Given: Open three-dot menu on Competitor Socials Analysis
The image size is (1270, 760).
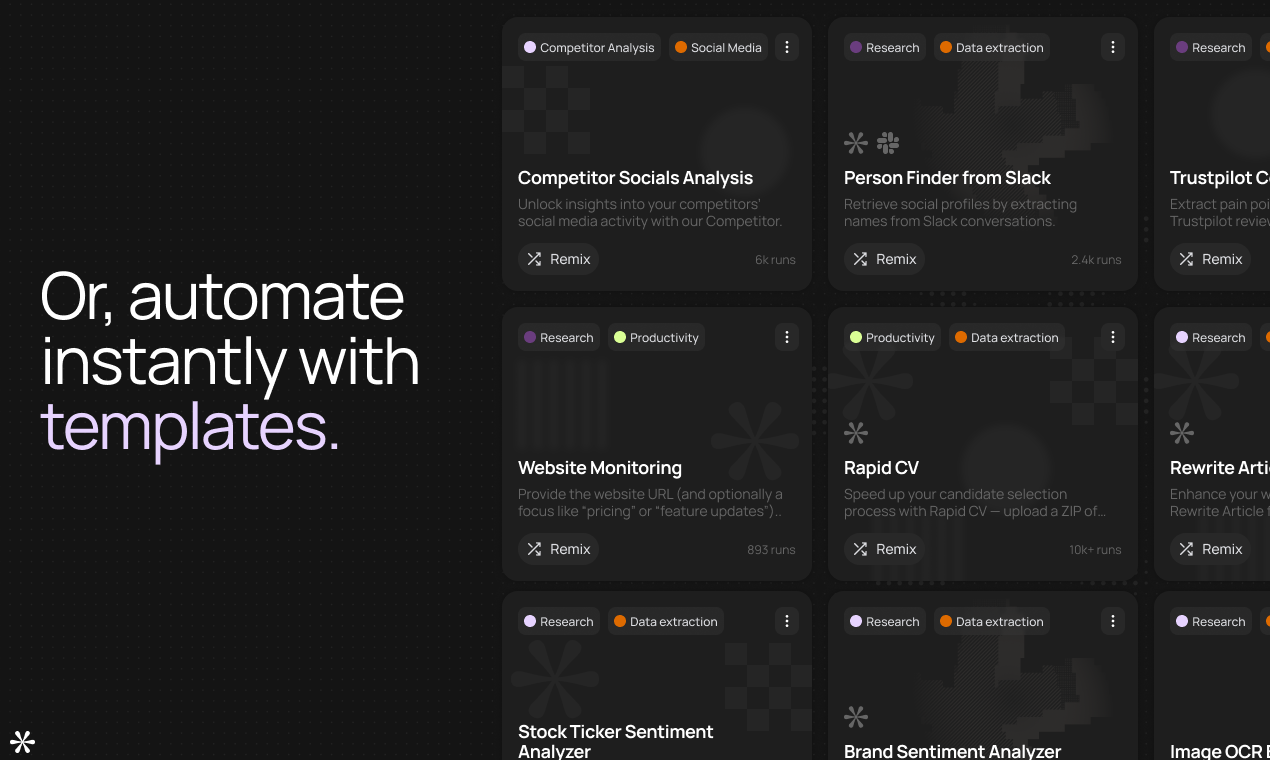Looking at the screenshot, I should click(x=787, y=48).
